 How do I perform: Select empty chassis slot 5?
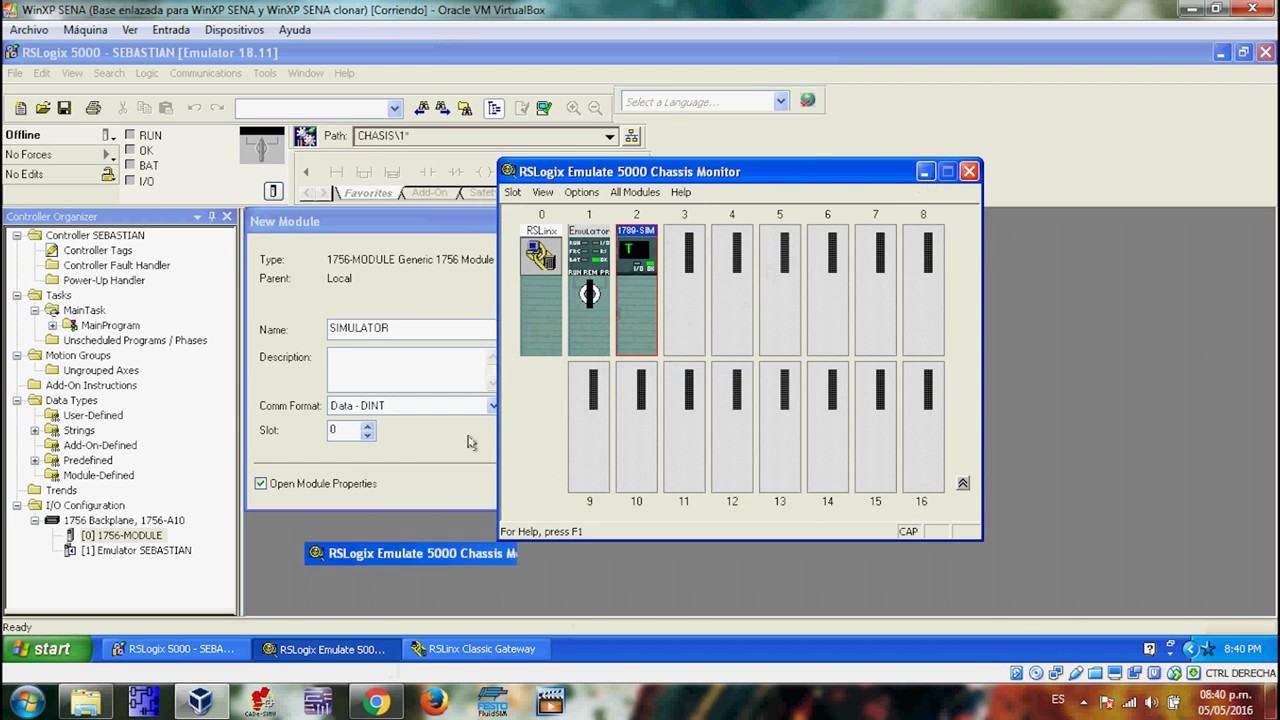click(x=780, y=290)
